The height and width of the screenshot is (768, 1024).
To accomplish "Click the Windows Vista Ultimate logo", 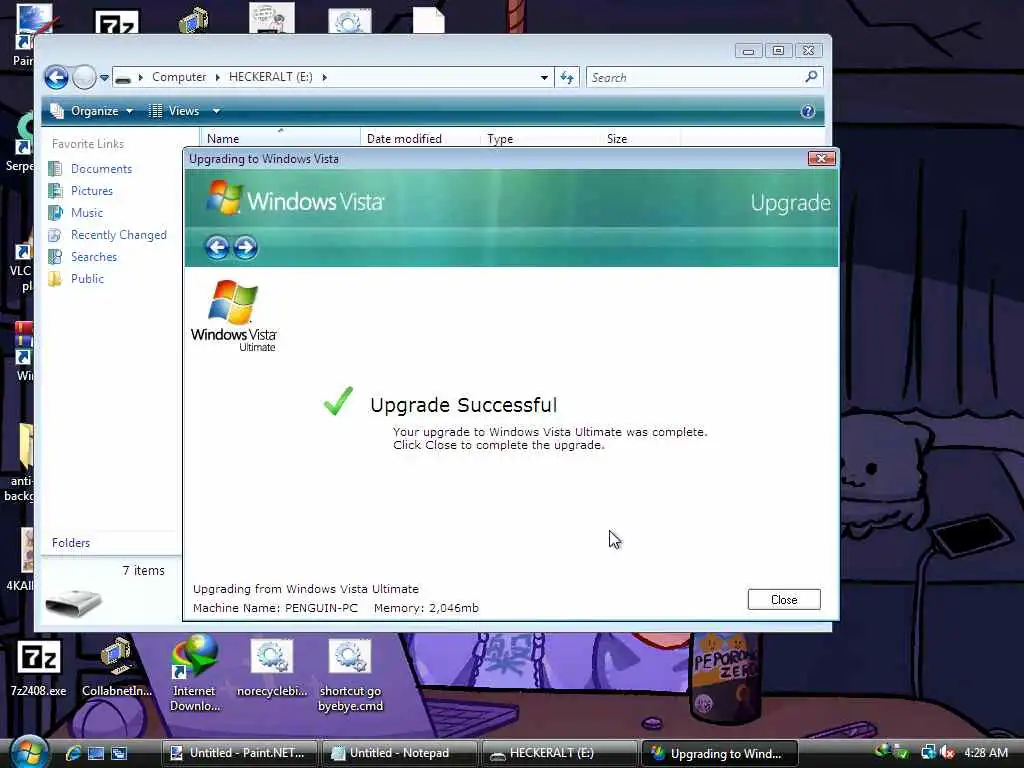I will tap(234, 316).
